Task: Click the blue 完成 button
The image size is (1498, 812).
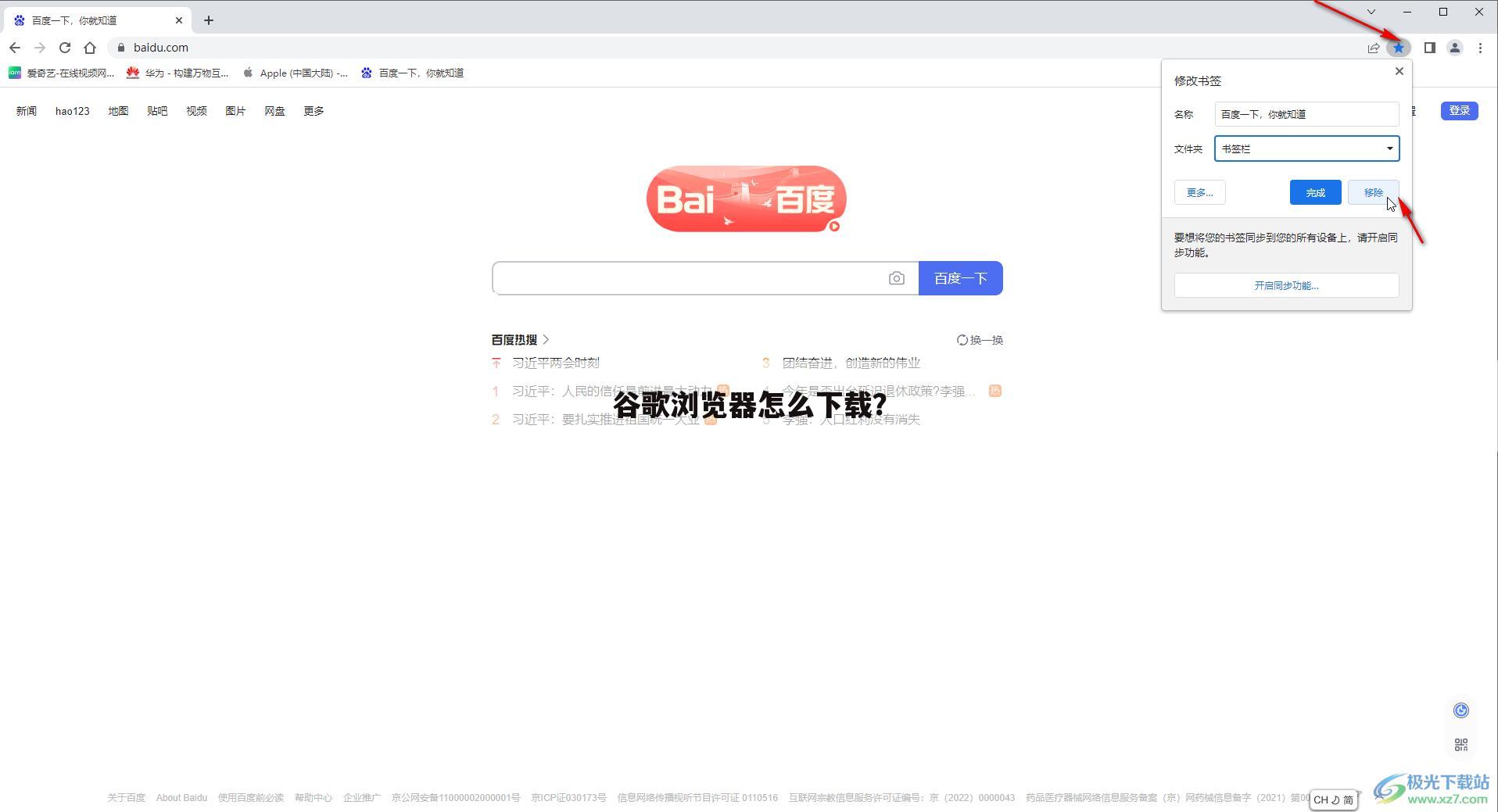Action: 1315,192
